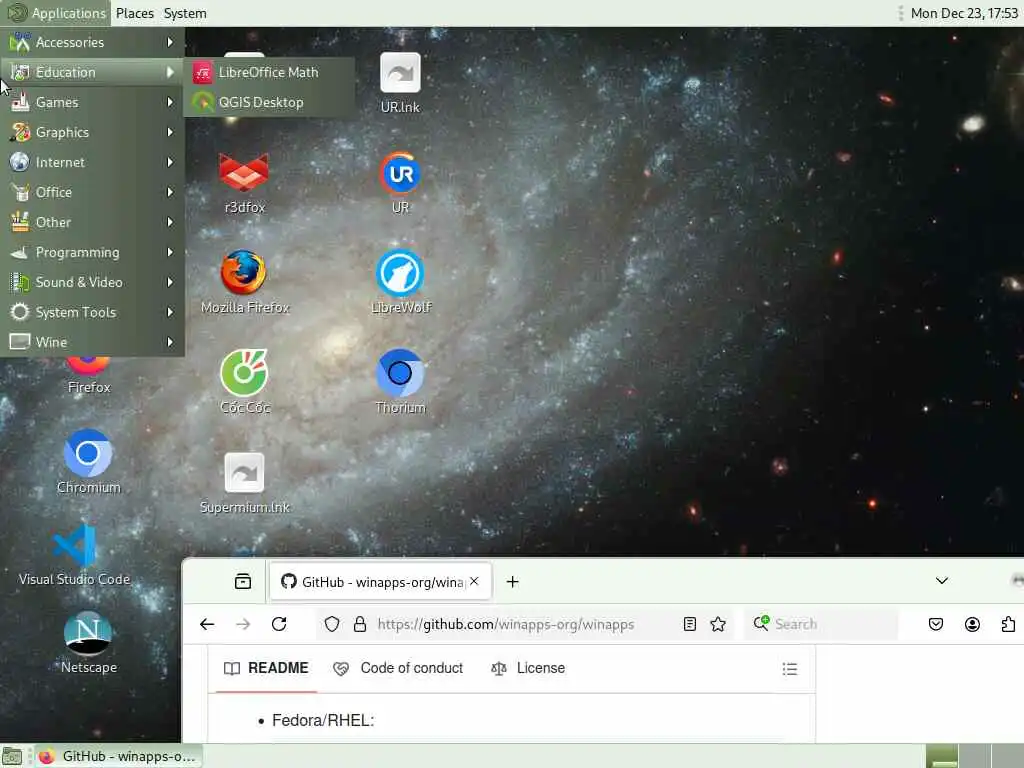The height and width of the screenshot is (768, 1024).
Task: Reload the GitHub page
Action: coord(279,624)
